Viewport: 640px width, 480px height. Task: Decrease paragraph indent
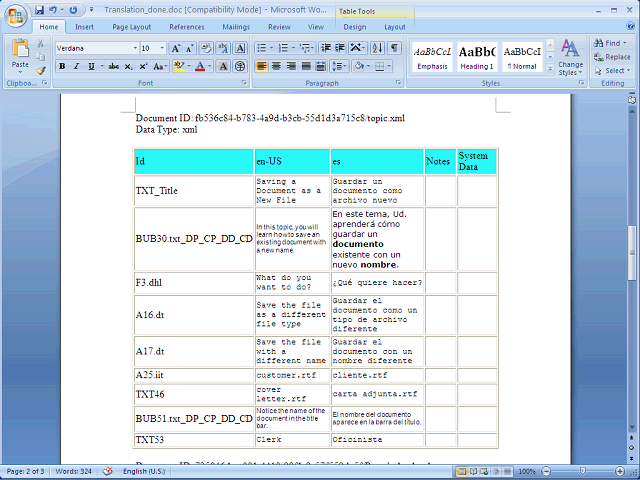(x=325, y=48)
